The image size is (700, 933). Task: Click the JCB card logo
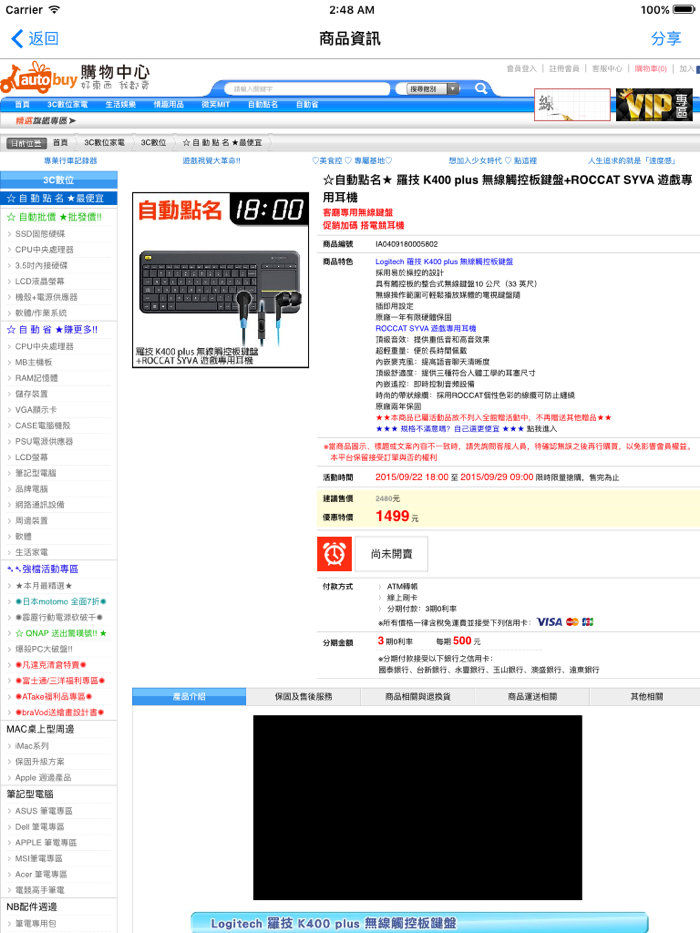pyautogui.click(x=588, y=622)
